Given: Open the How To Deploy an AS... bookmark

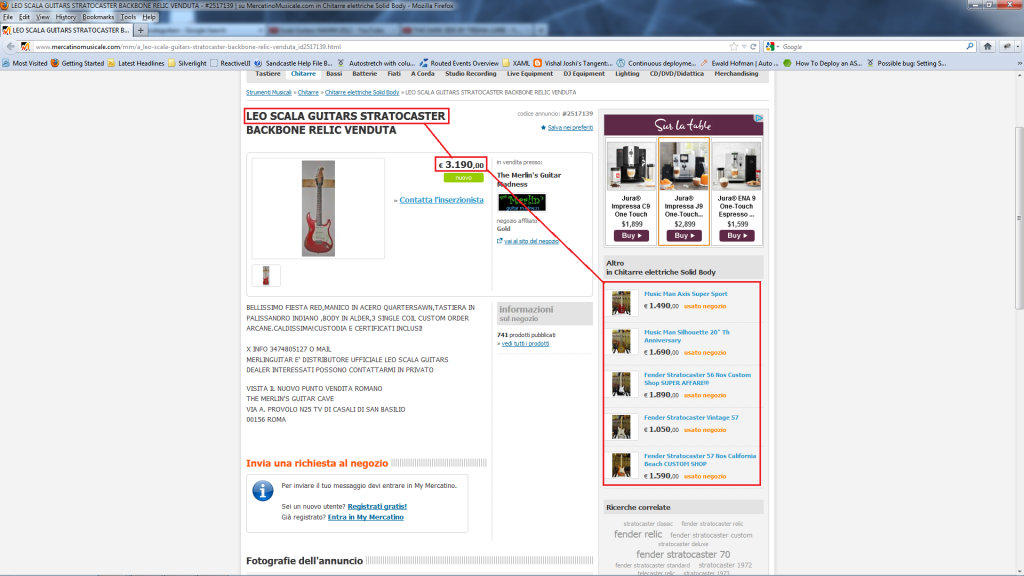Looking at the screenshot, I should (823, 63).
